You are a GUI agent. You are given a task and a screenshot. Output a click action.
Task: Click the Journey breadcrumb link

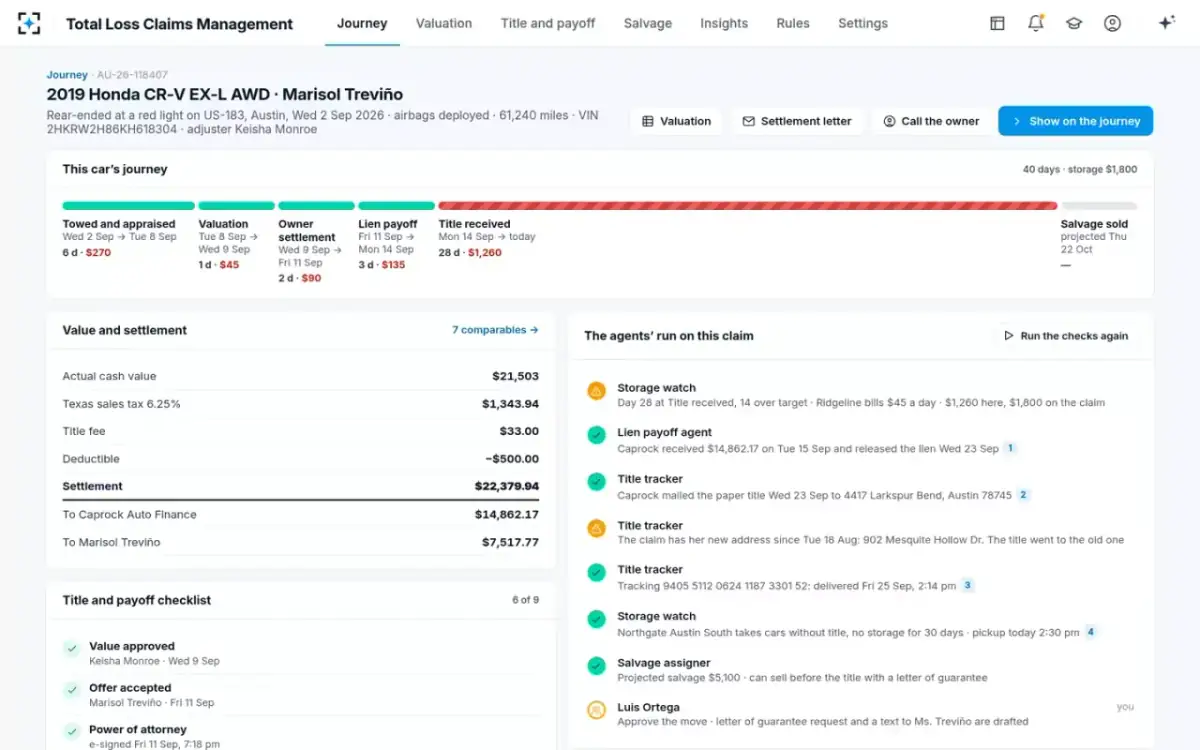(67, 75)
